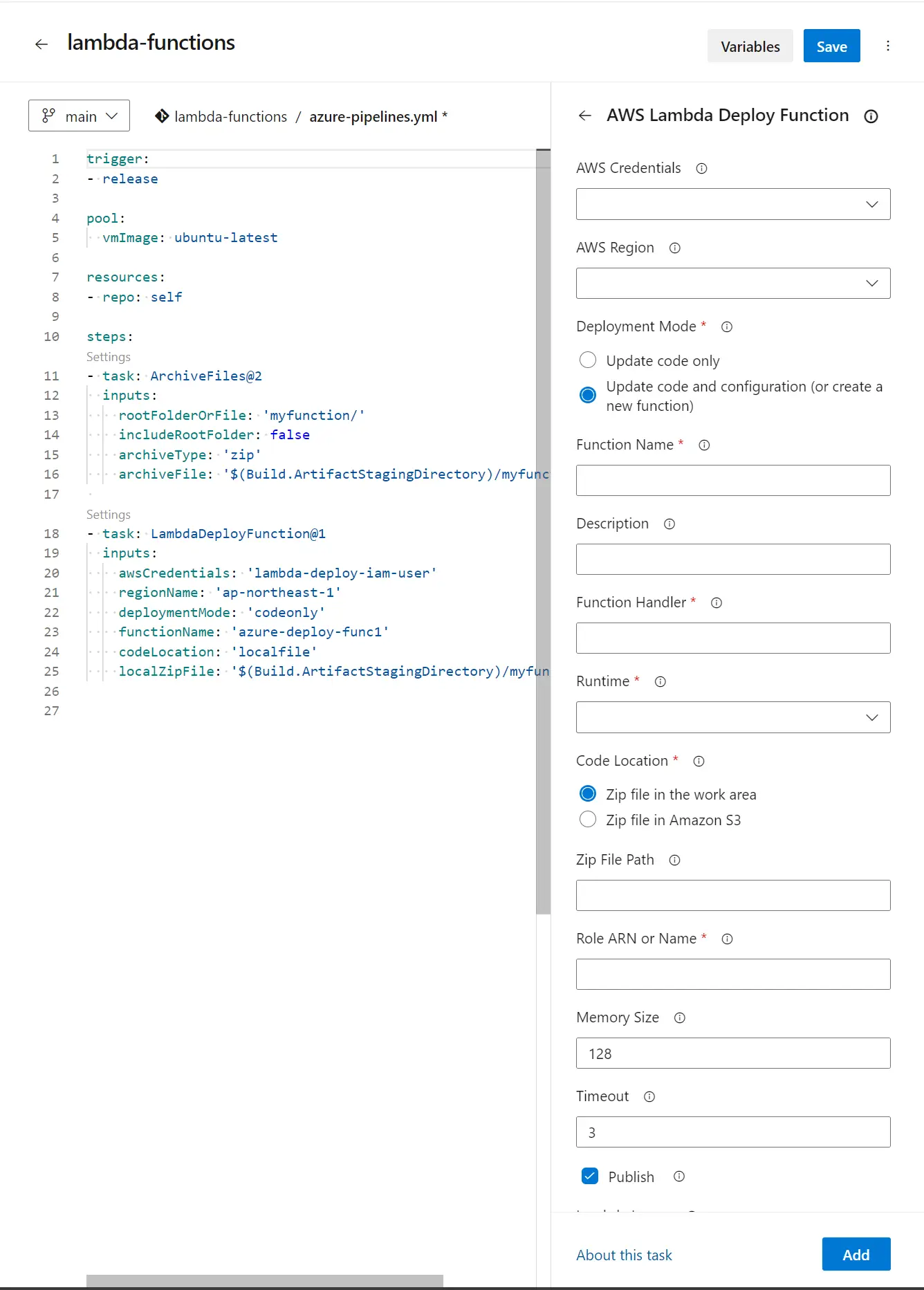The image size is (924, 1290).
Task: Click the Zip File Path input field
Action: [733, 895]
